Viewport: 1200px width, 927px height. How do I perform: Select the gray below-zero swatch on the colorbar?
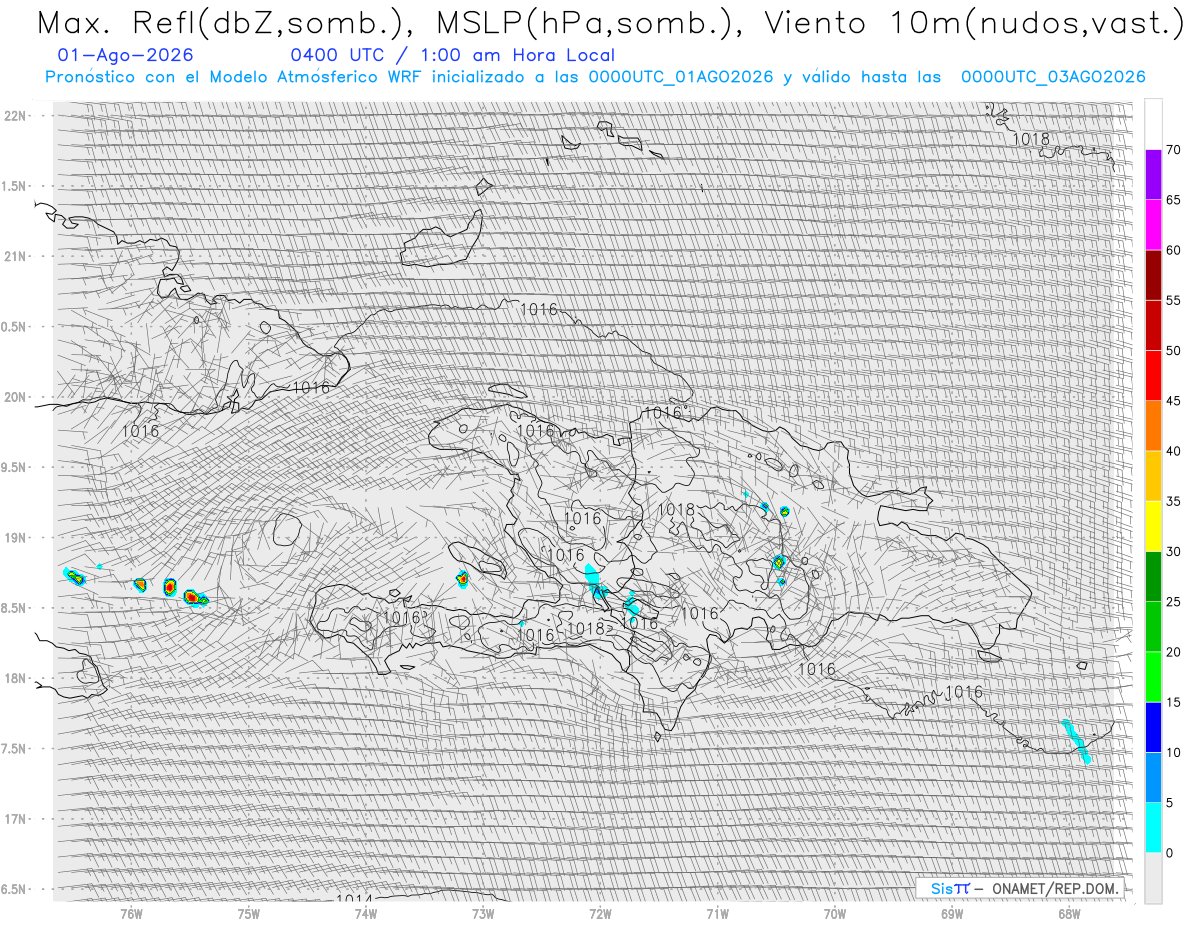click(x=1153, y=877)
